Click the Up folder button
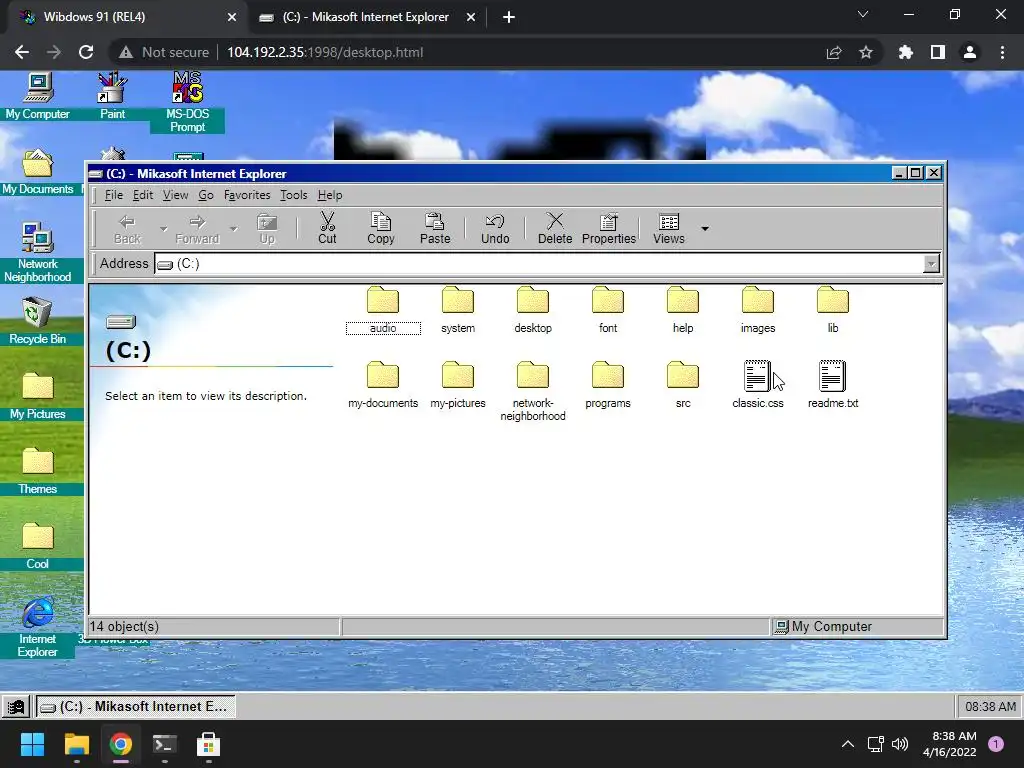This screenshot has height=768, width=1024. pos(267,228)
